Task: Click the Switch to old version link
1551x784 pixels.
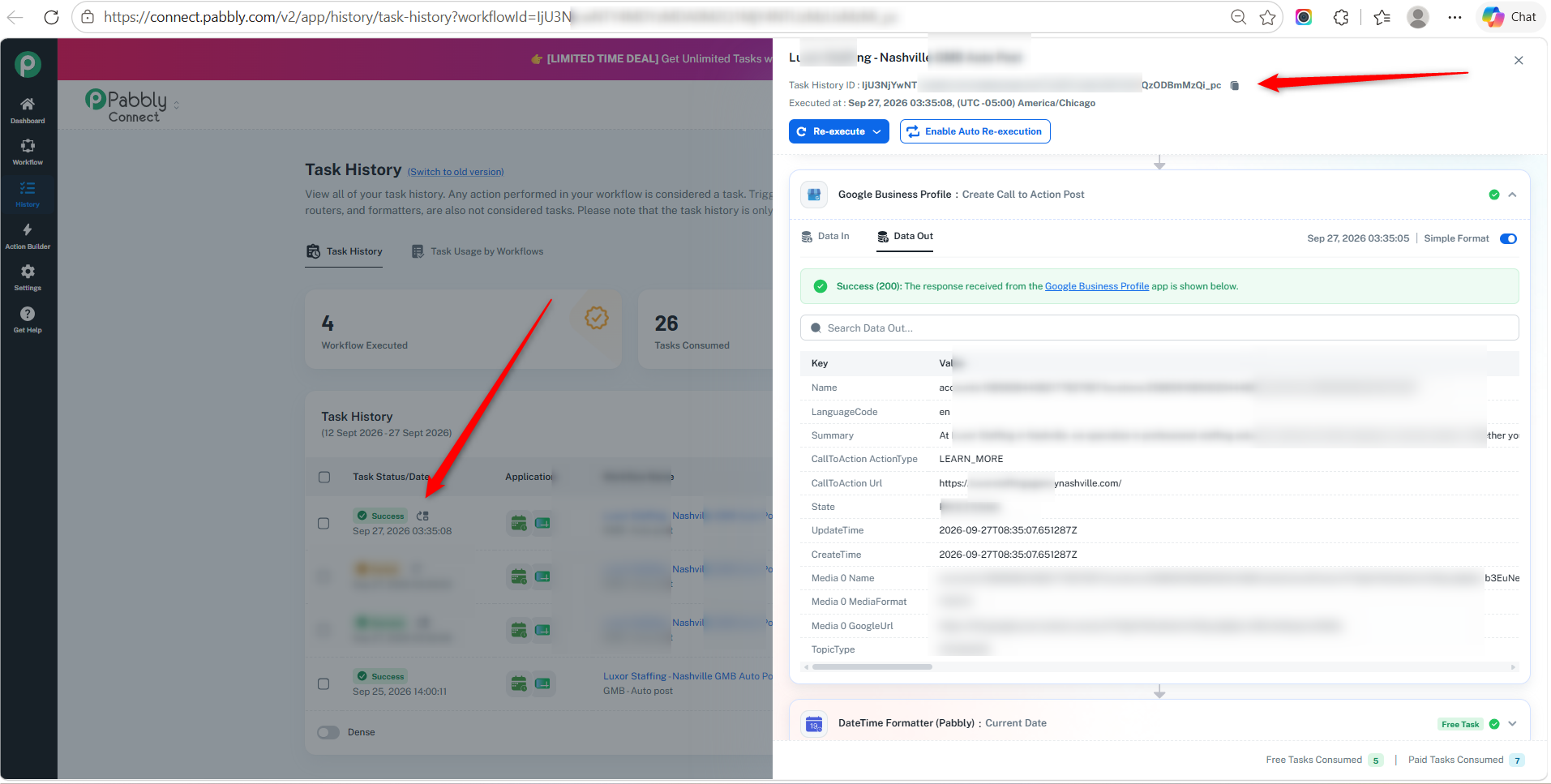Action: (x=456, y=172)
